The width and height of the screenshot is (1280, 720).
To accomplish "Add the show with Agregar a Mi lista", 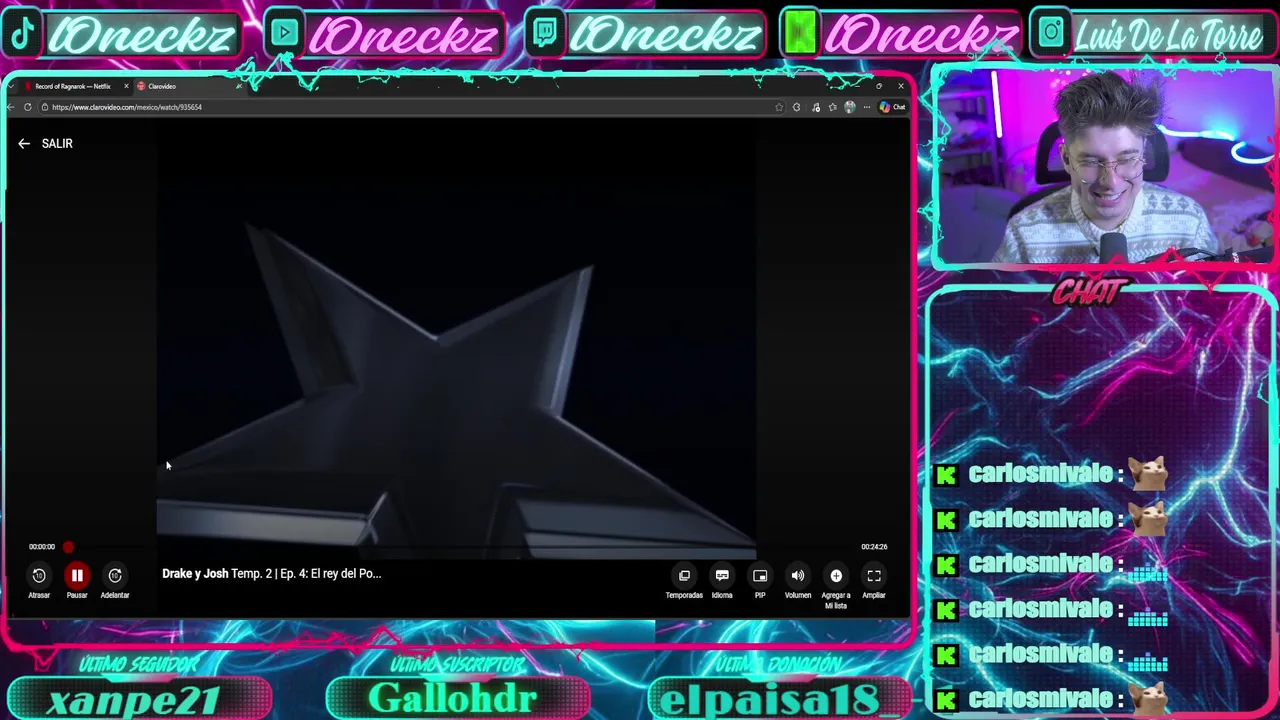I will tap(836, 575).
